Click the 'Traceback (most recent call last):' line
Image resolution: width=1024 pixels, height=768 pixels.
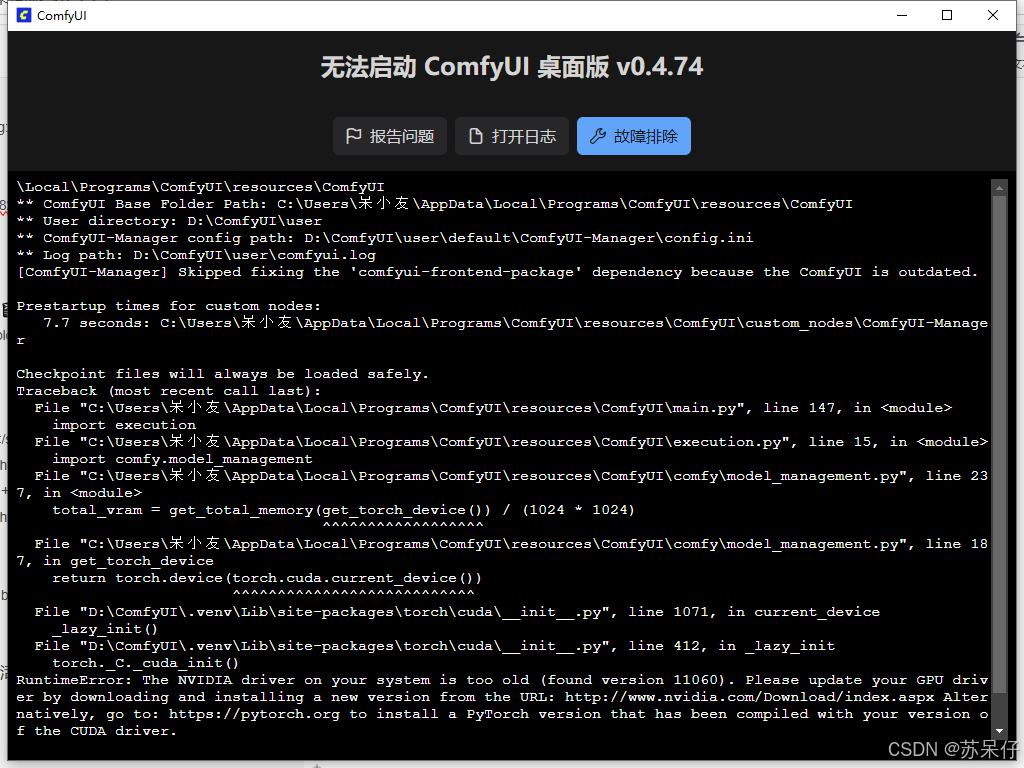click(x=168, y=391)
